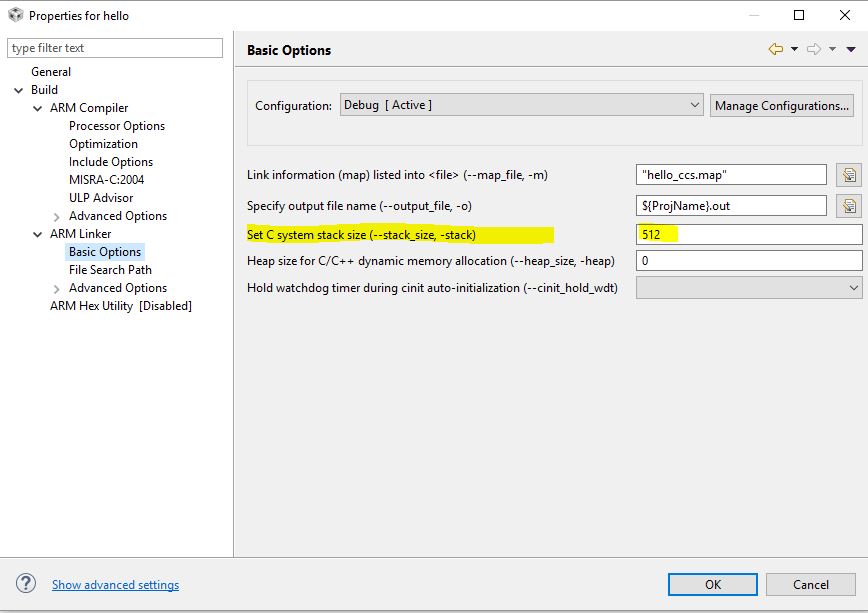Click the Link information (map) label

397,175
